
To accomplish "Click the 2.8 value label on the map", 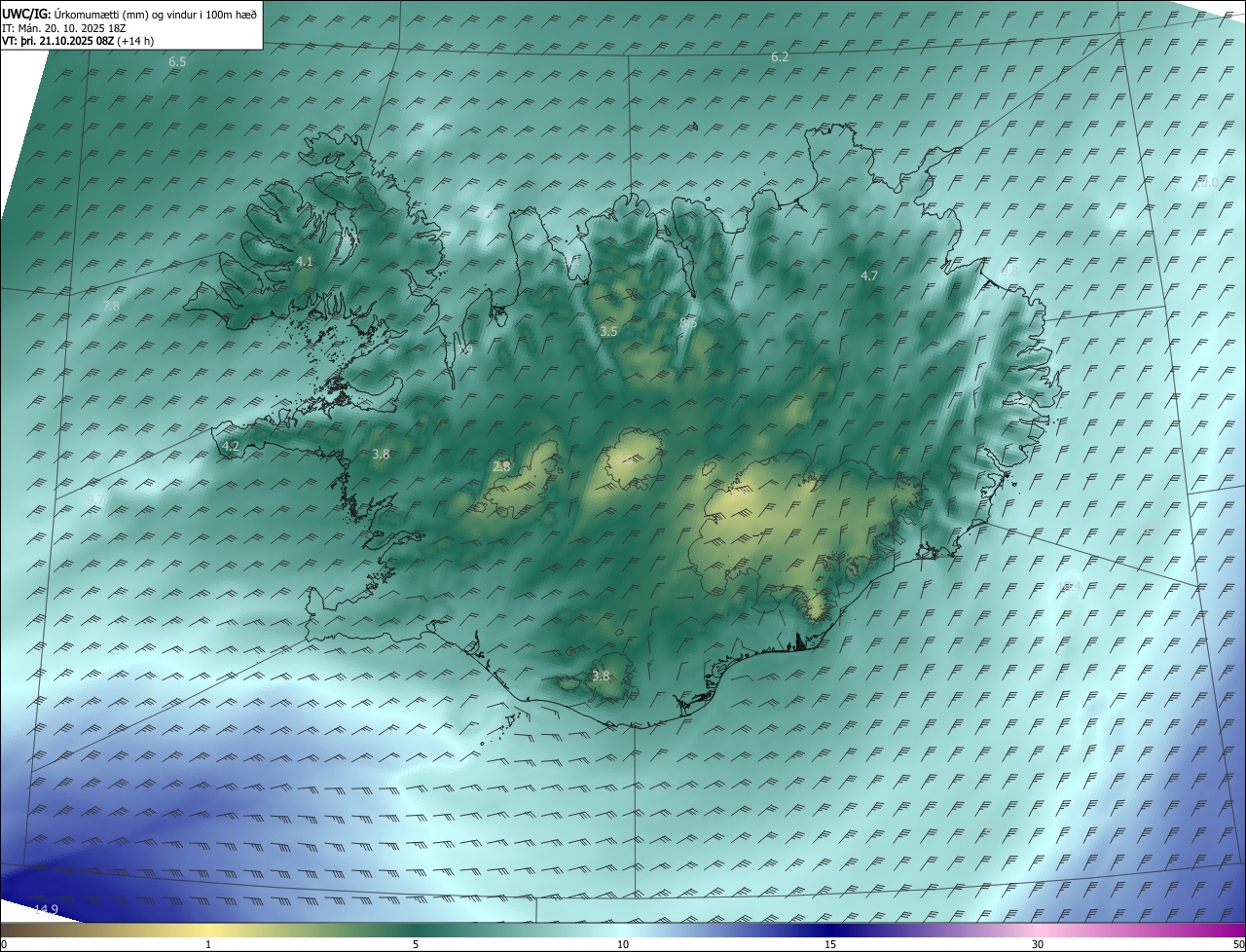I will click(x=501, y=467).
